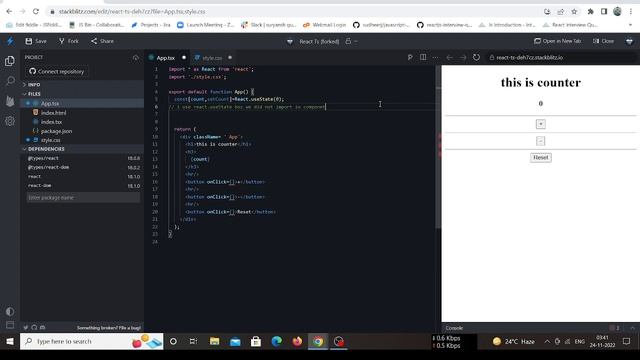Click the Prettier format icon

click(x=410, y=58)
